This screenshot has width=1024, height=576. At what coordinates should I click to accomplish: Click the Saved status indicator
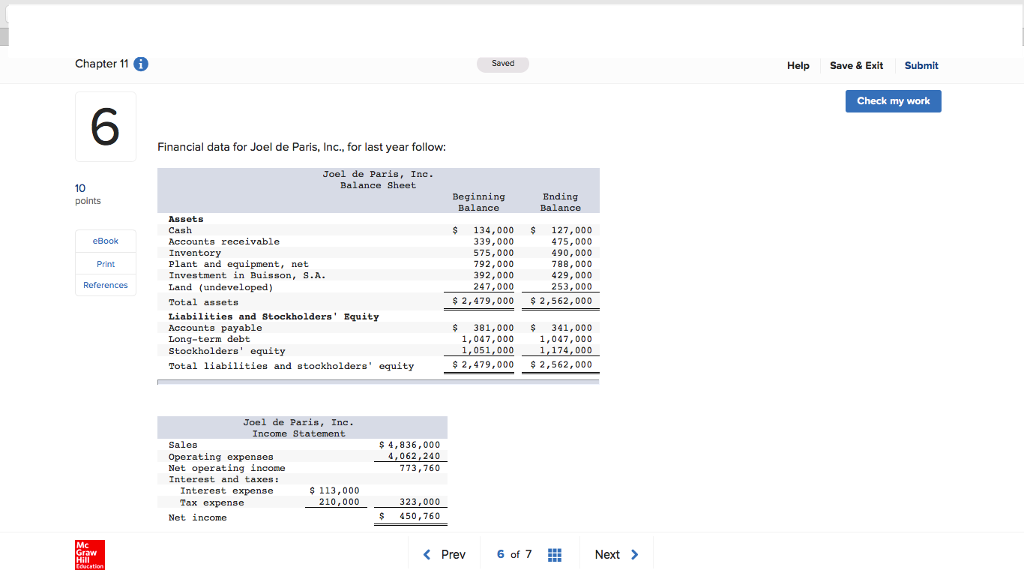(502, 62)
